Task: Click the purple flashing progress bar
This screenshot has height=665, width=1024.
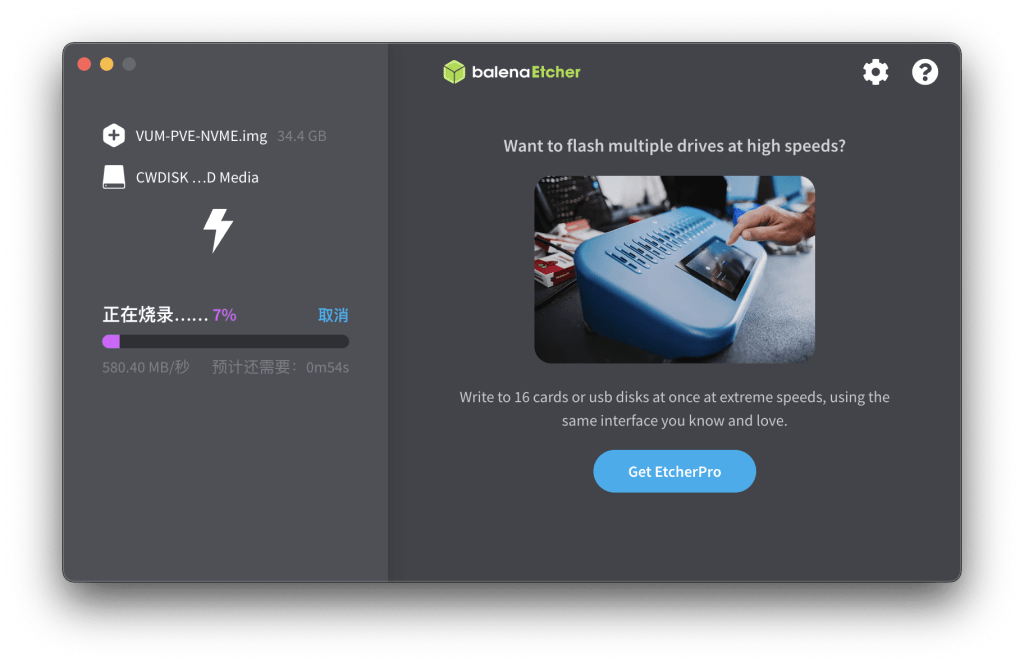Action: click(225, 342)
